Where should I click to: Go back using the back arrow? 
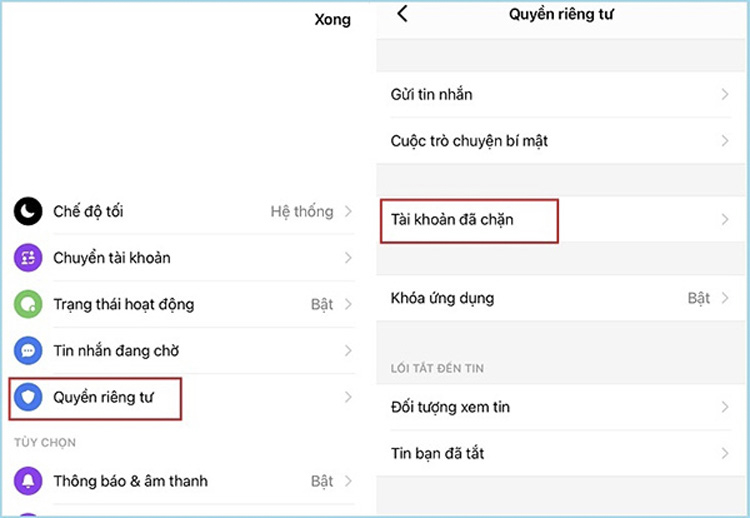(x=402, y=13)
